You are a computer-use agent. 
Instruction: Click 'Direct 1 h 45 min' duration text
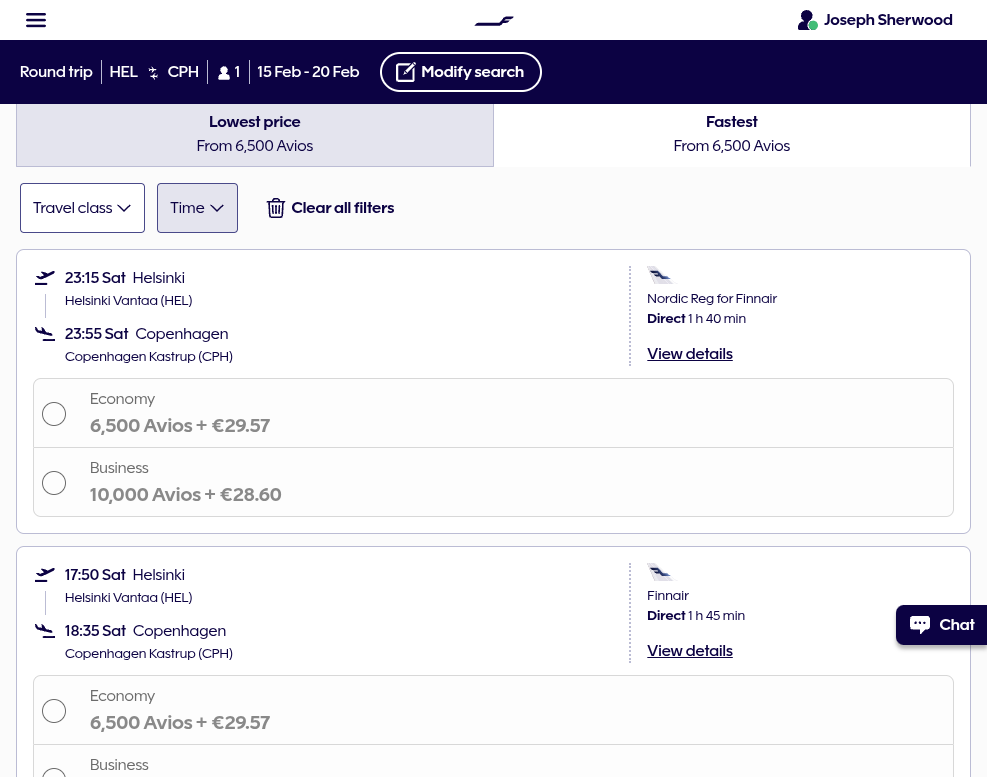[x=696, y=616]
